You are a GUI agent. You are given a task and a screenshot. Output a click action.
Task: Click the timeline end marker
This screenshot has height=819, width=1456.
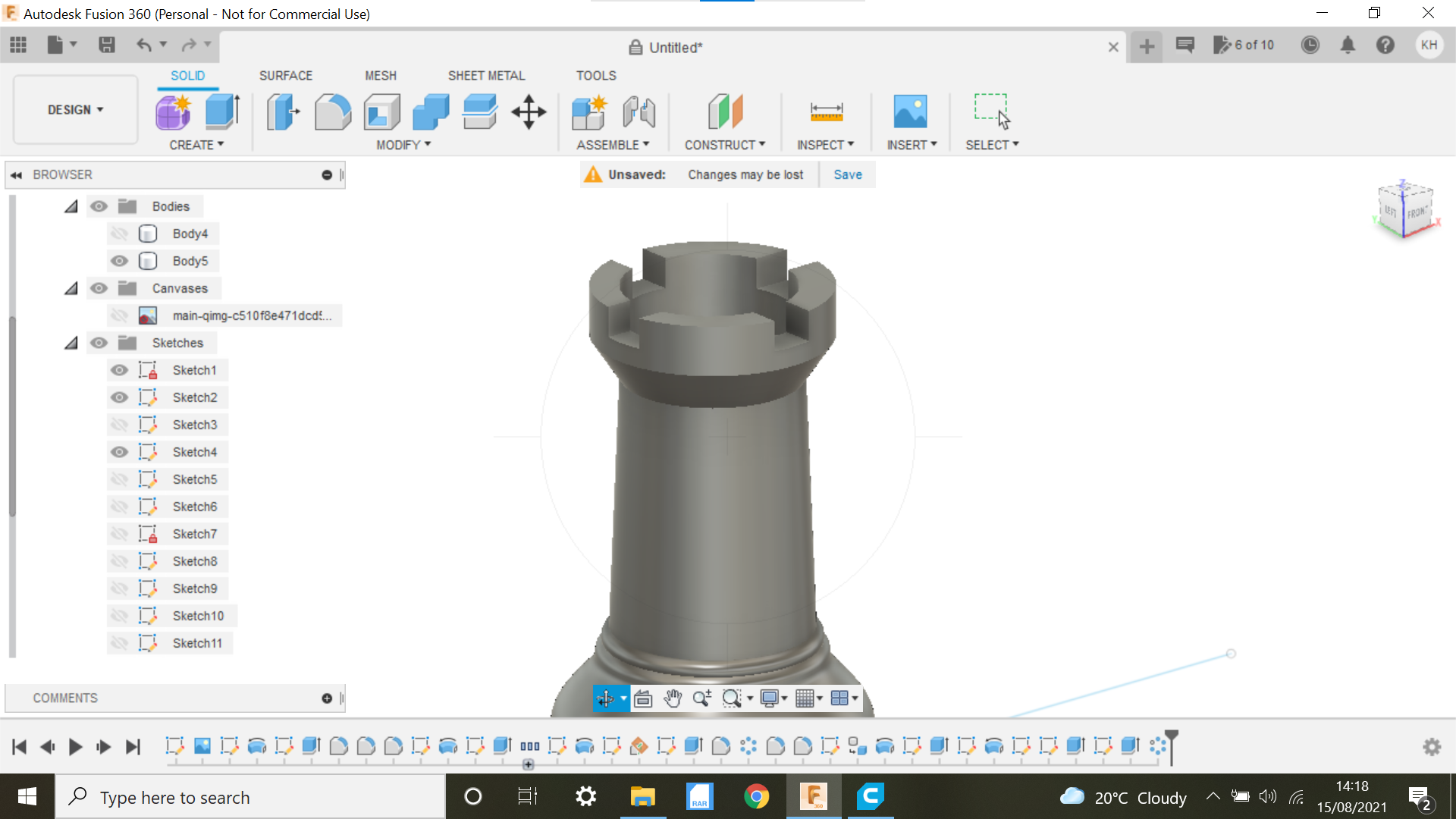[1172, 747]
